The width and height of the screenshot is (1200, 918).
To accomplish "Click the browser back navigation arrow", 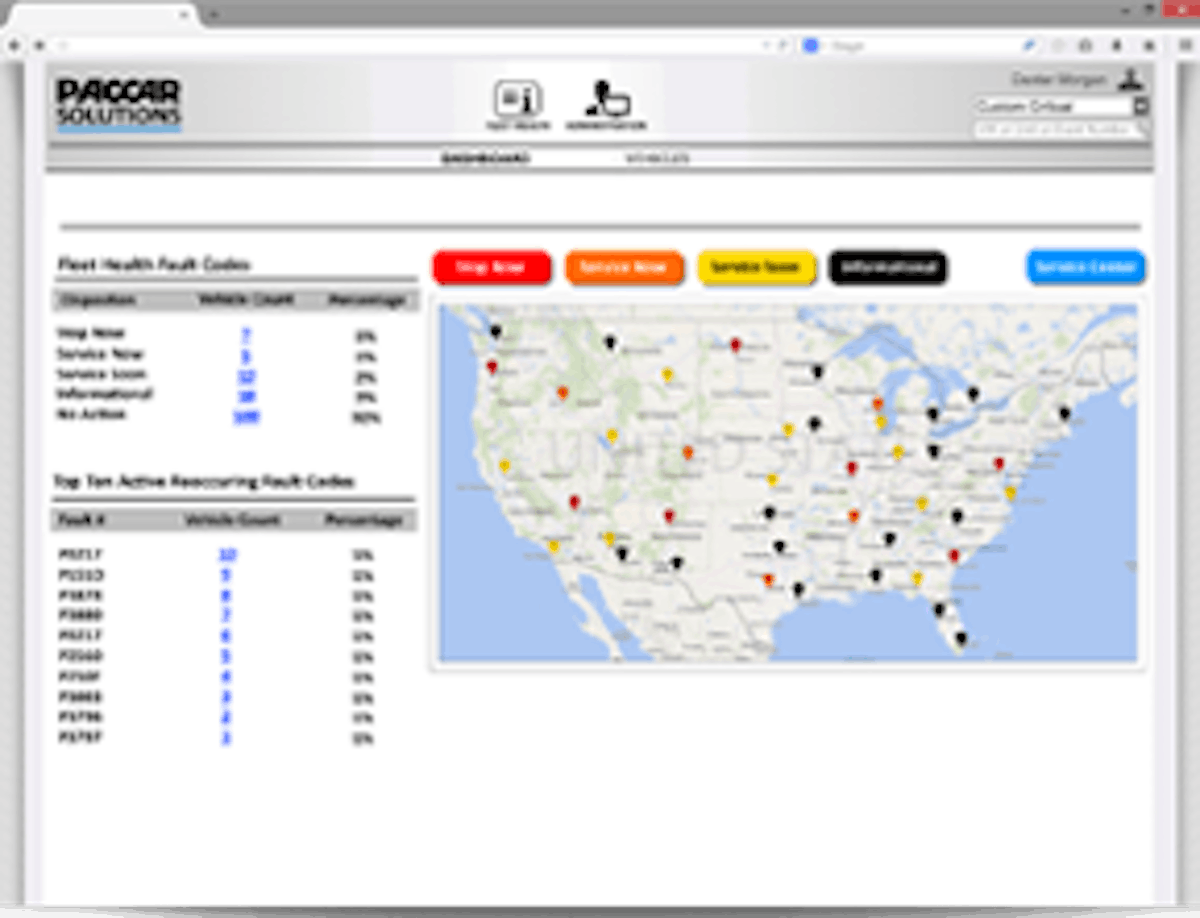I will click(x=14, y=45).
